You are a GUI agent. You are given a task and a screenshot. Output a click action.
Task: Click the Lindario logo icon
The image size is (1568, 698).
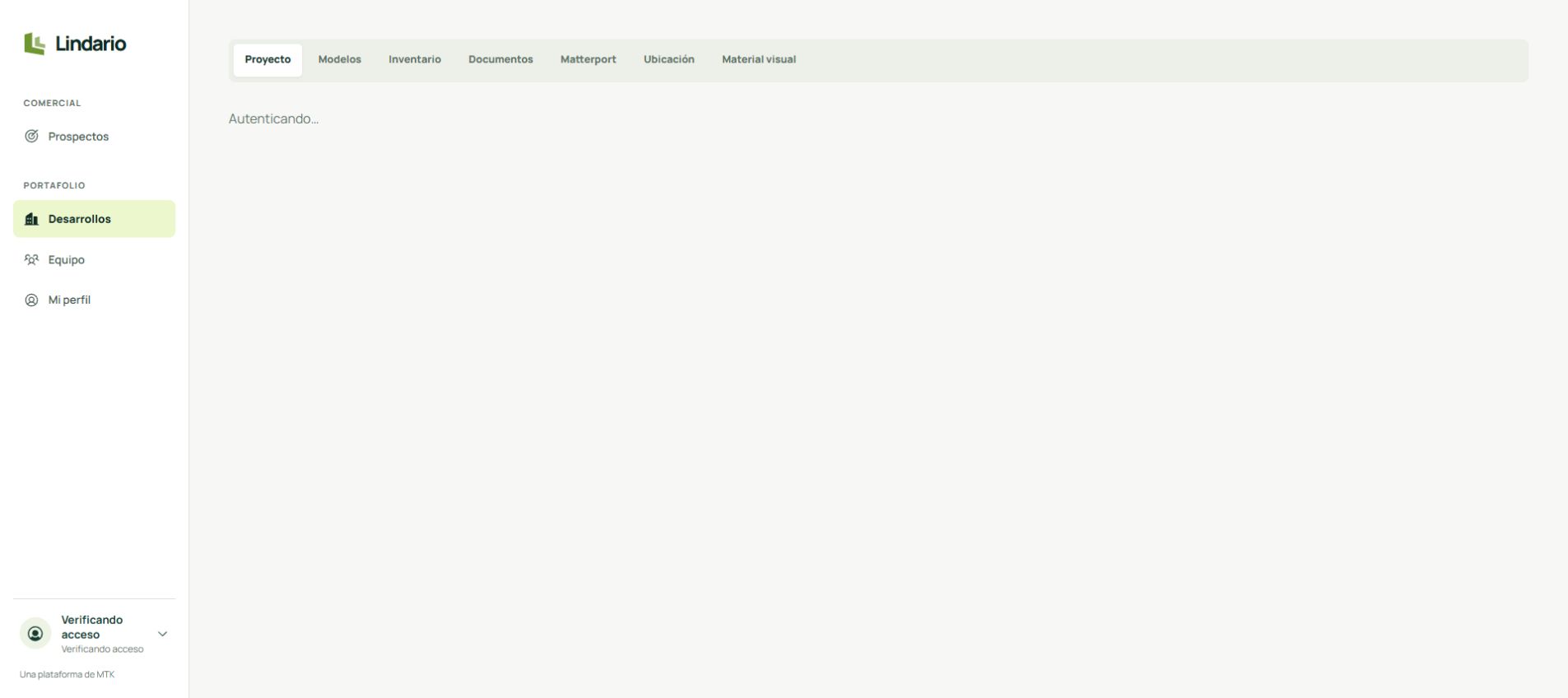tap(34, 44)
